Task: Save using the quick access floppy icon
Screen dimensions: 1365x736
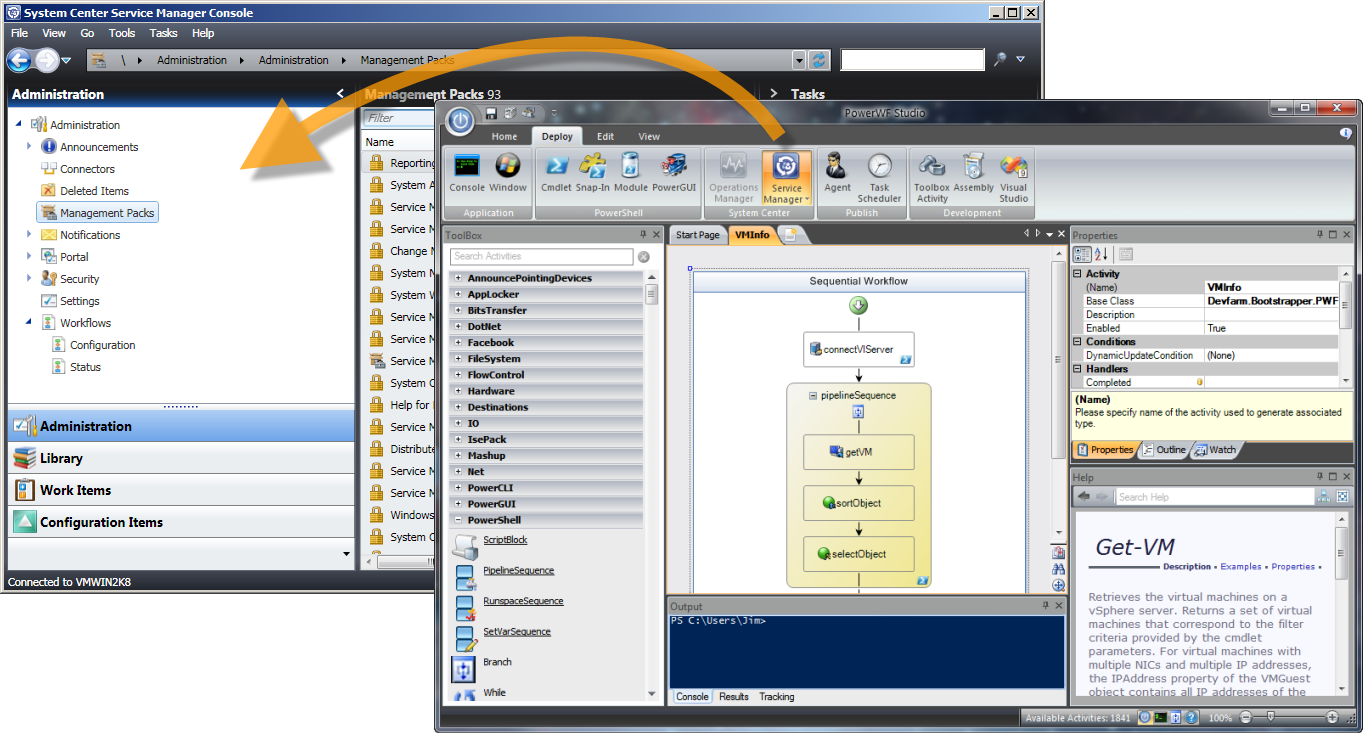Action: [x=491, y=113]
